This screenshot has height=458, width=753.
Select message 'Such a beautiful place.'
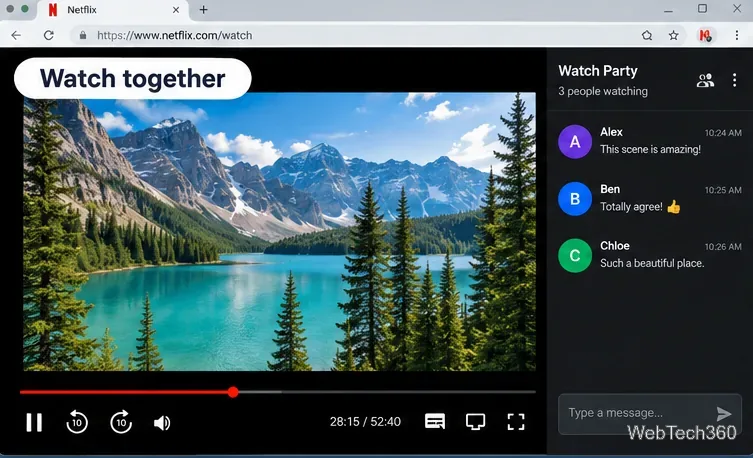[x=652, y=263]
